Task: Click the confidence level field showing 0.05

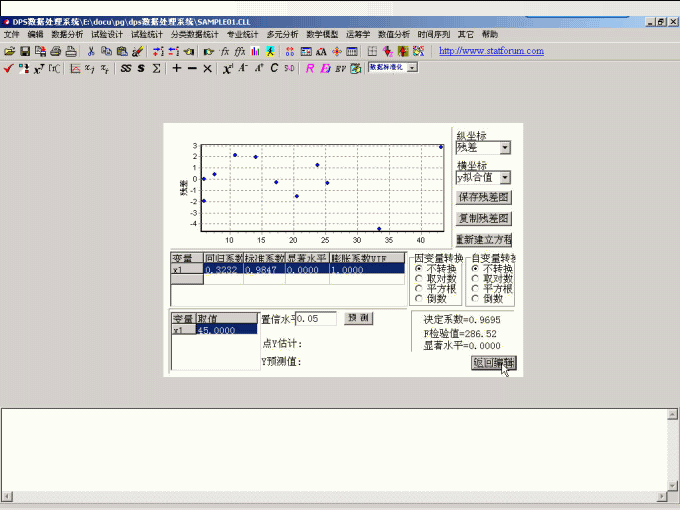Action: pos(316,318)
